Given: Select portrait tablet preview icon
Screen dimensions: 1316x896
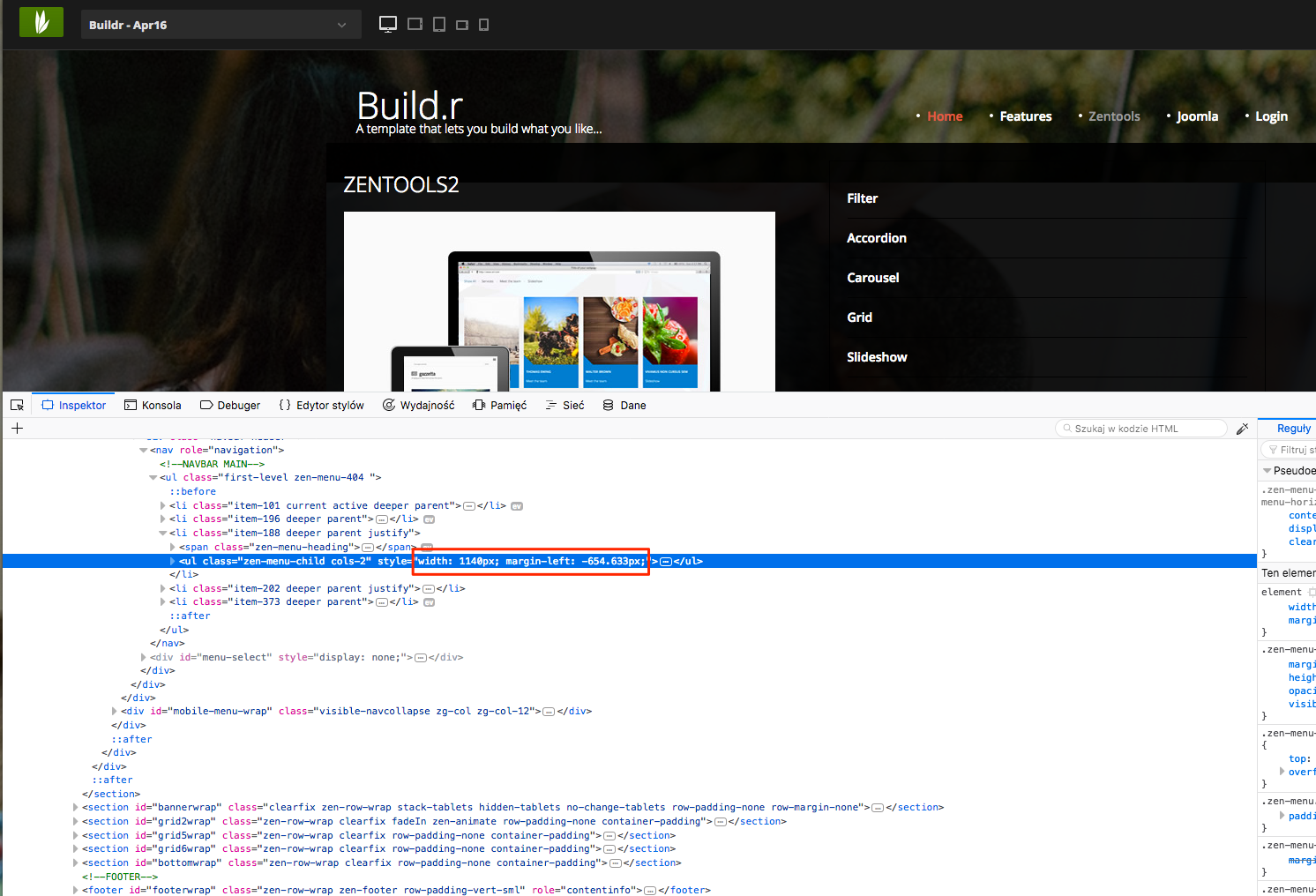Looking at the screenshot, I should pyautogui.click(x=439, y=25).
